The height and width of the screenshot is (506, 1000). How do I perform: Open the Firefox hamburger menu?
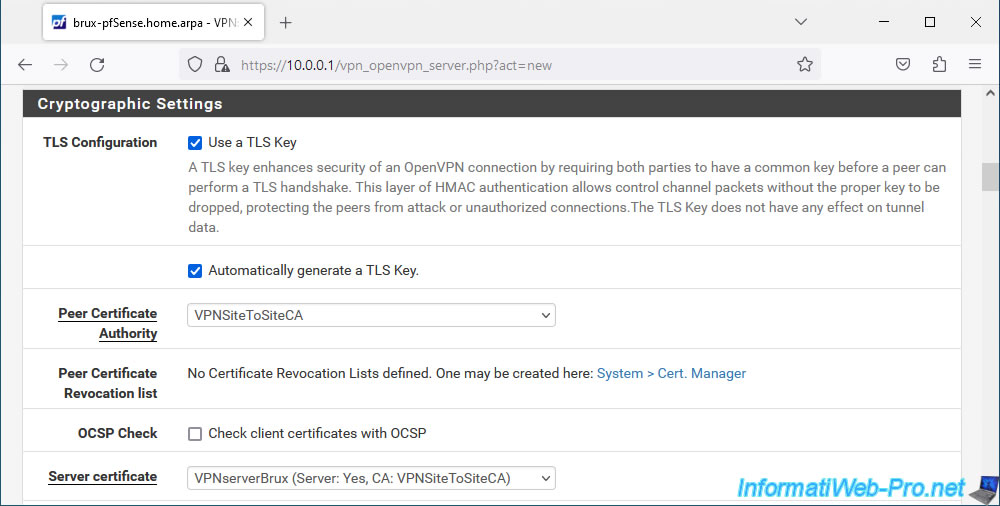pyautogui.click(x=975, y=64)
